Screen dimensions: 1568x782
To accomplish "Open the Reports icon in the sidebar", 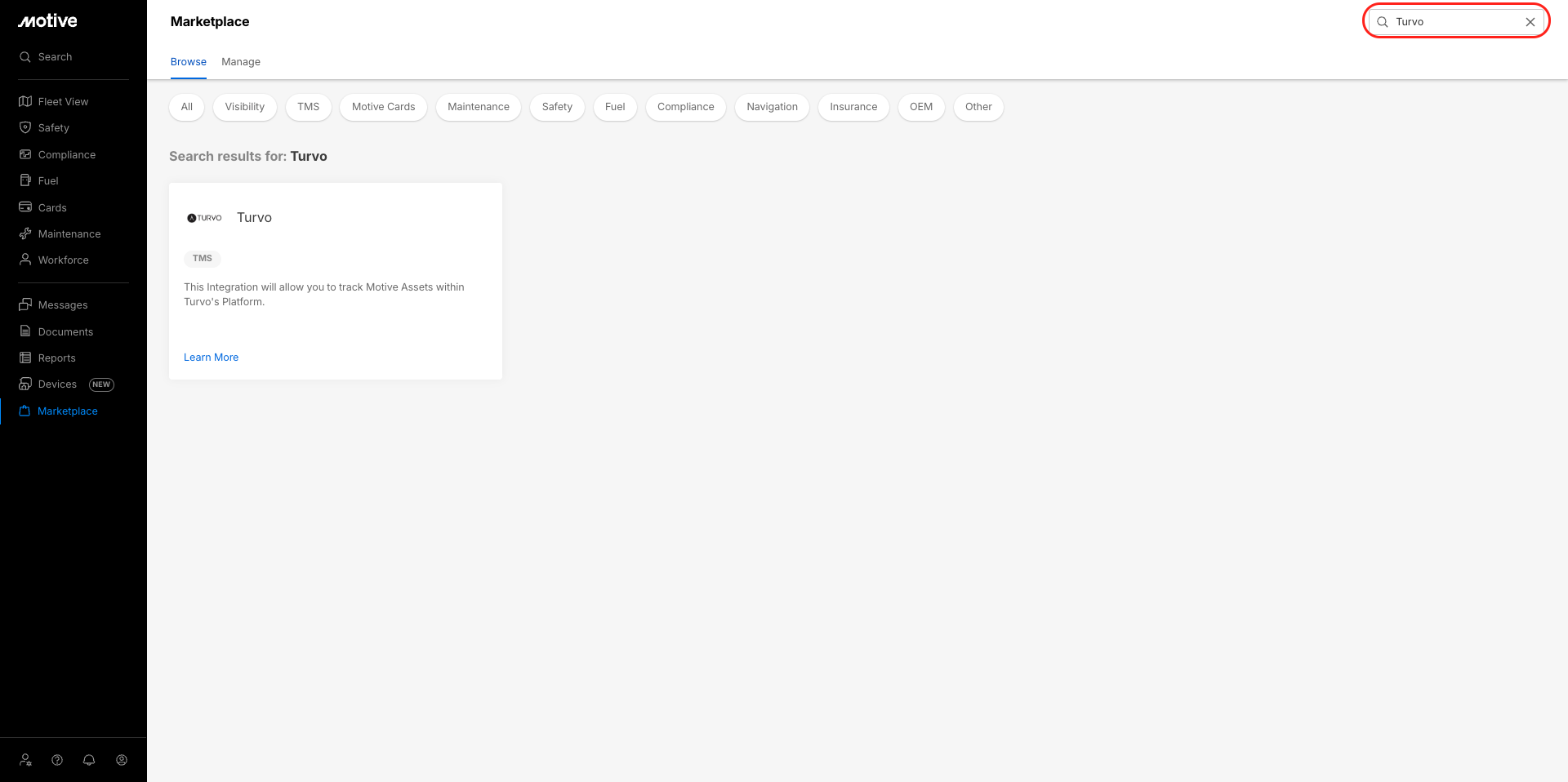I will [x=25, y=358].
